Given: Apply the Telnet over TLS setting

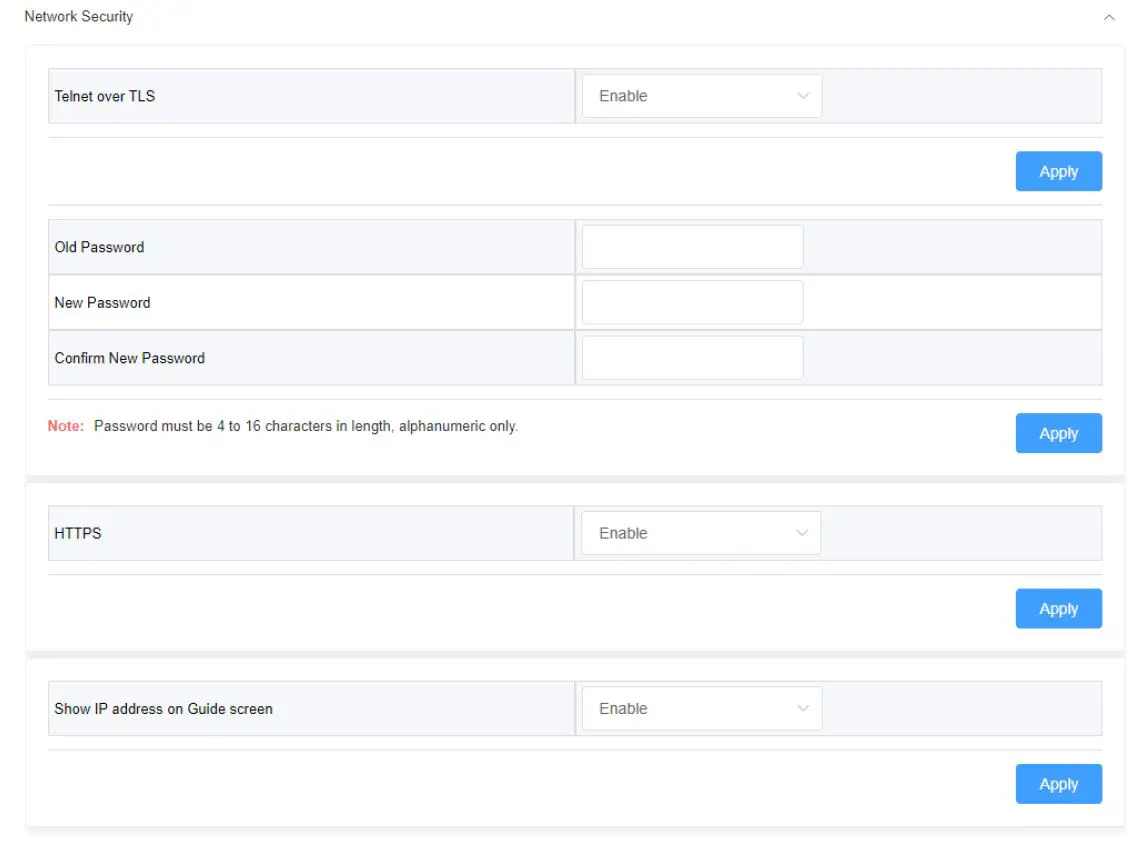Looking at the screenshot, I should [x=1058, y=171].
